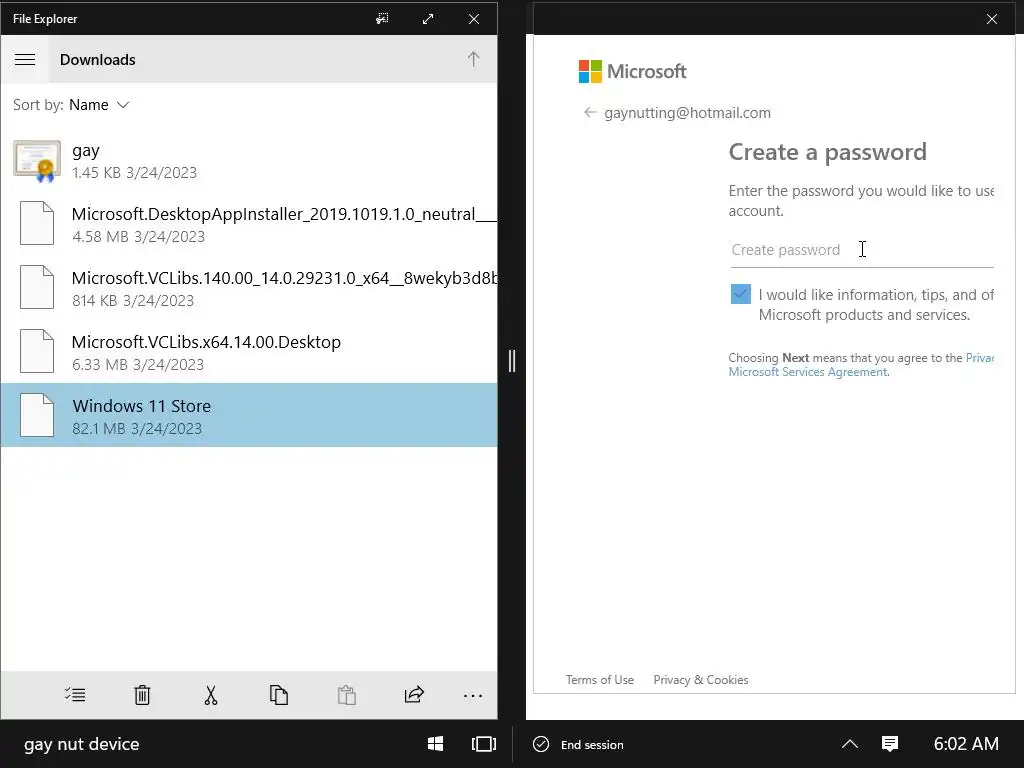Select the gay certificate file
This screenshot has width=1024, height=768.
click(249, 161)
